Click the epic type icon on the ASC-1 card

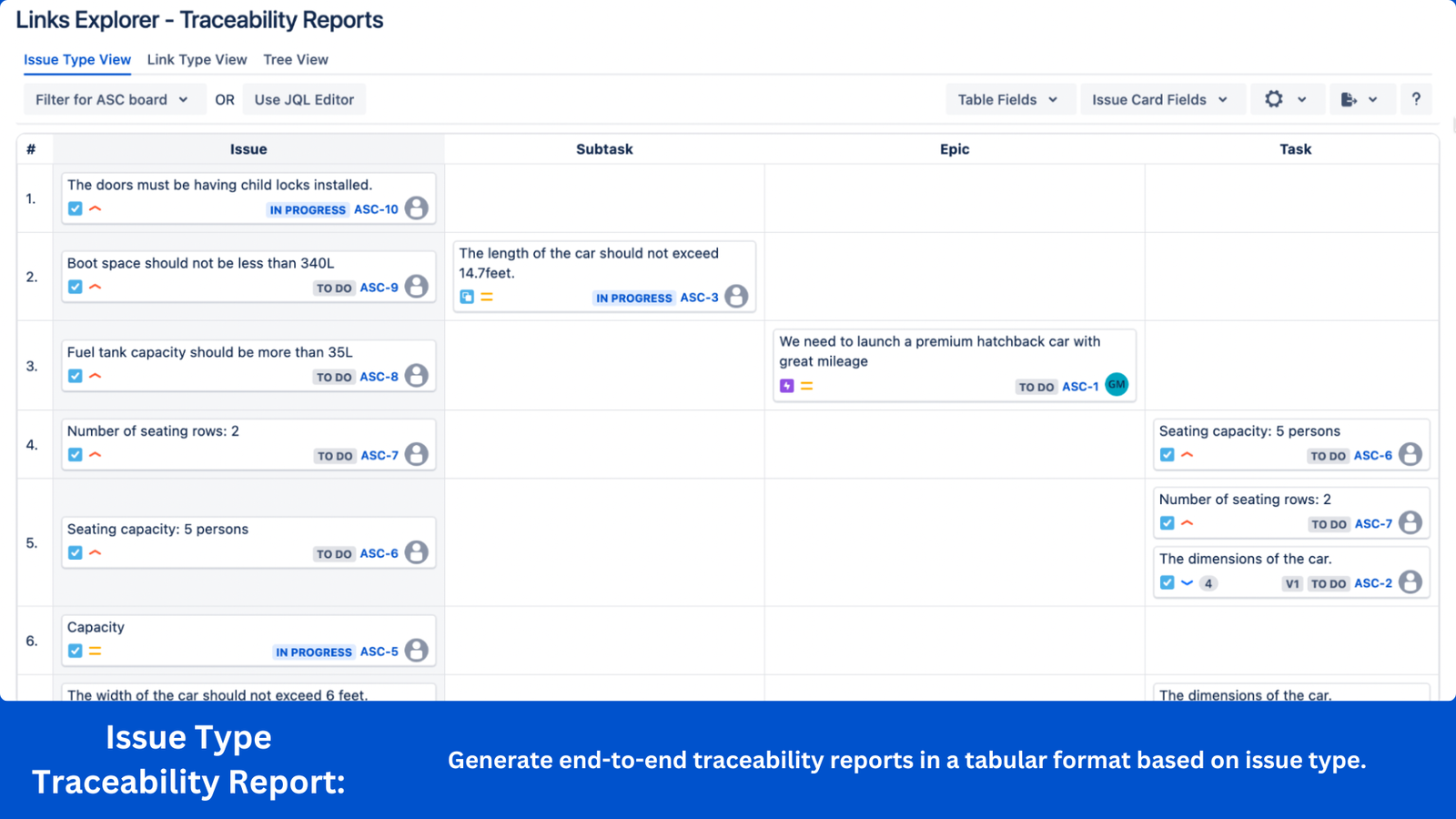tap(787, 386)
